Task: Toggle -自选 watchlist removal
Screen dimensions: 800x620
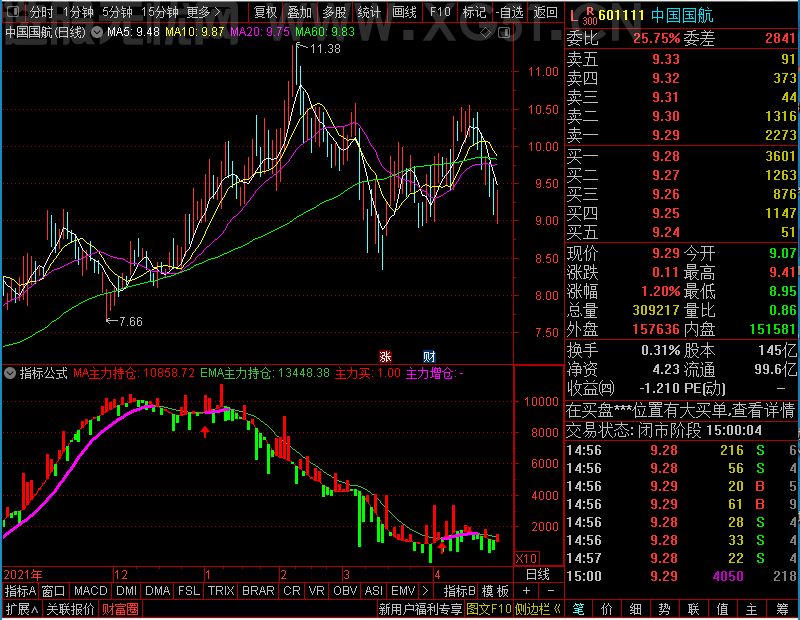Action: click(510, 12)
